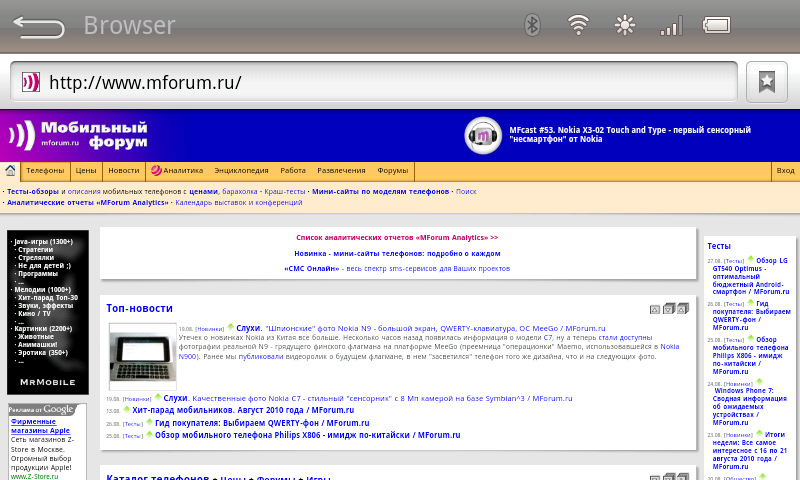This screenshot has width=800, height=480.
Task: Tap the battery status icon
Action: [x=718, y=25]
